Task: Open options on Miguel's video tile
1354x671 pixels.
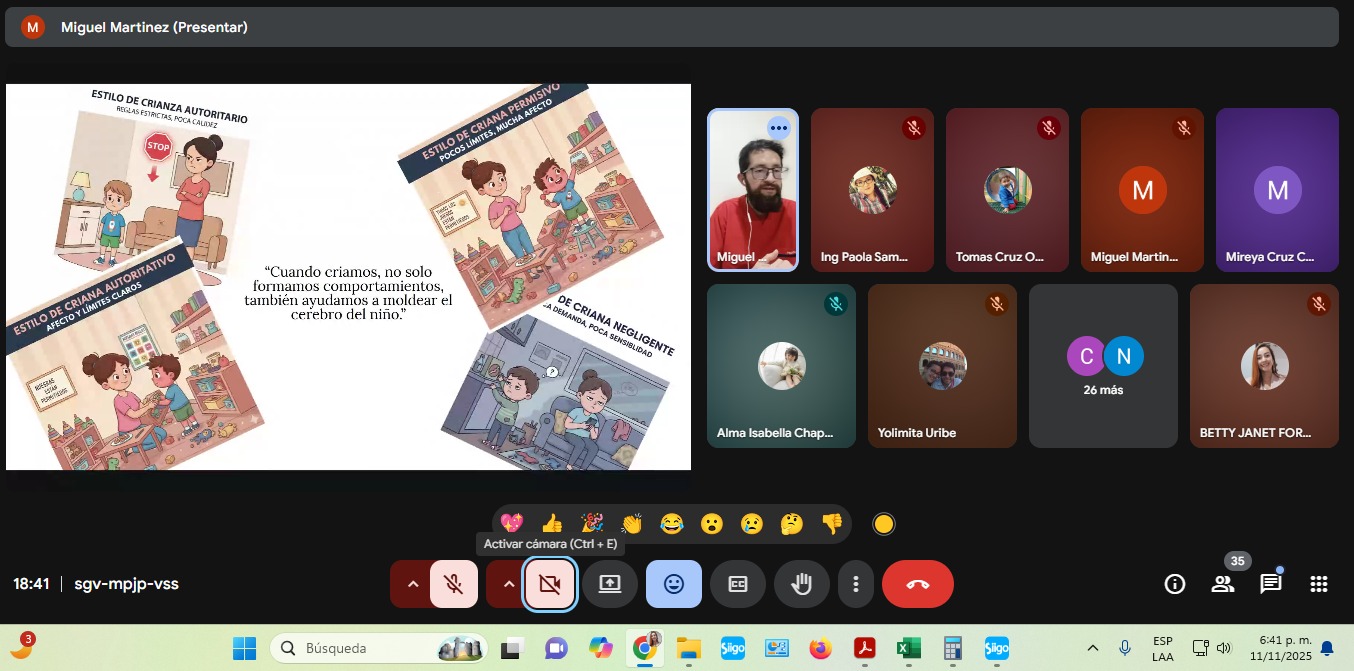Action: pyautogui.click(x=779, y=128)
